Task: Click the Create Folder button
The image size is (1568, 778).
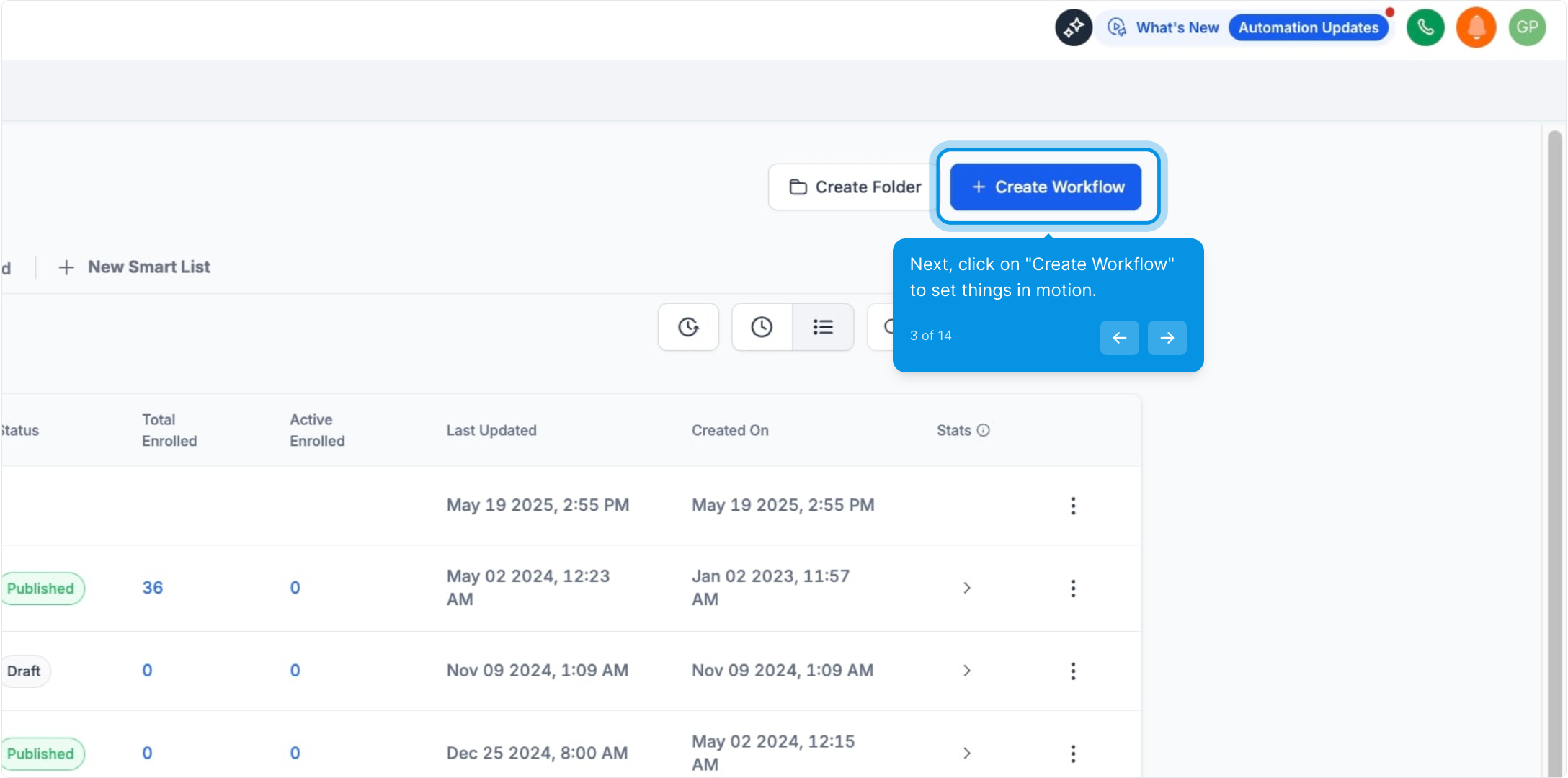Action: point(855,187)
